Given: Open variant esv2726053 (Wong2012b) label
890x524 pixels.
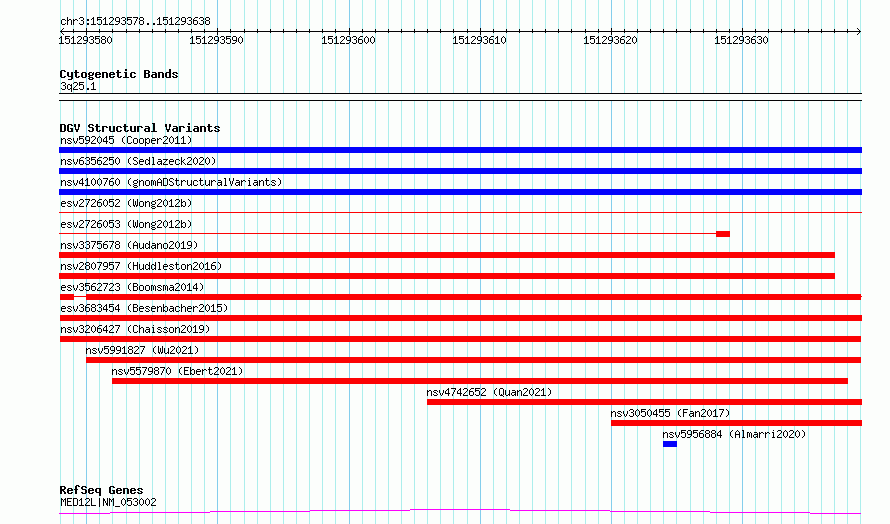Looking at the screenshot, I should click(x=126, y=224).
